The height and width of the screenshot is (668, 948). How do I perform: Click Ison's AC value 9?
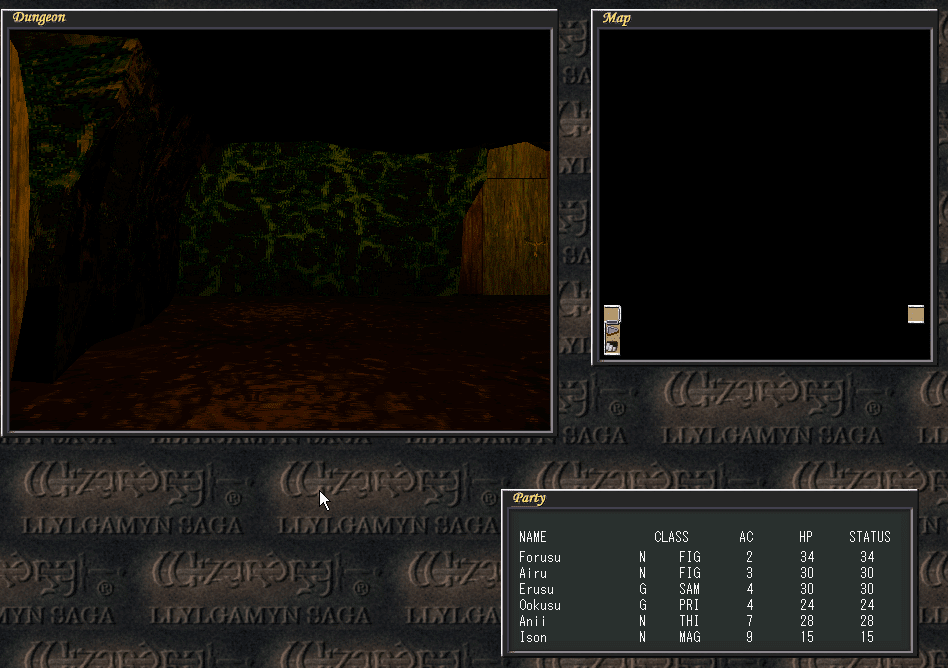(x=750, y=637)
